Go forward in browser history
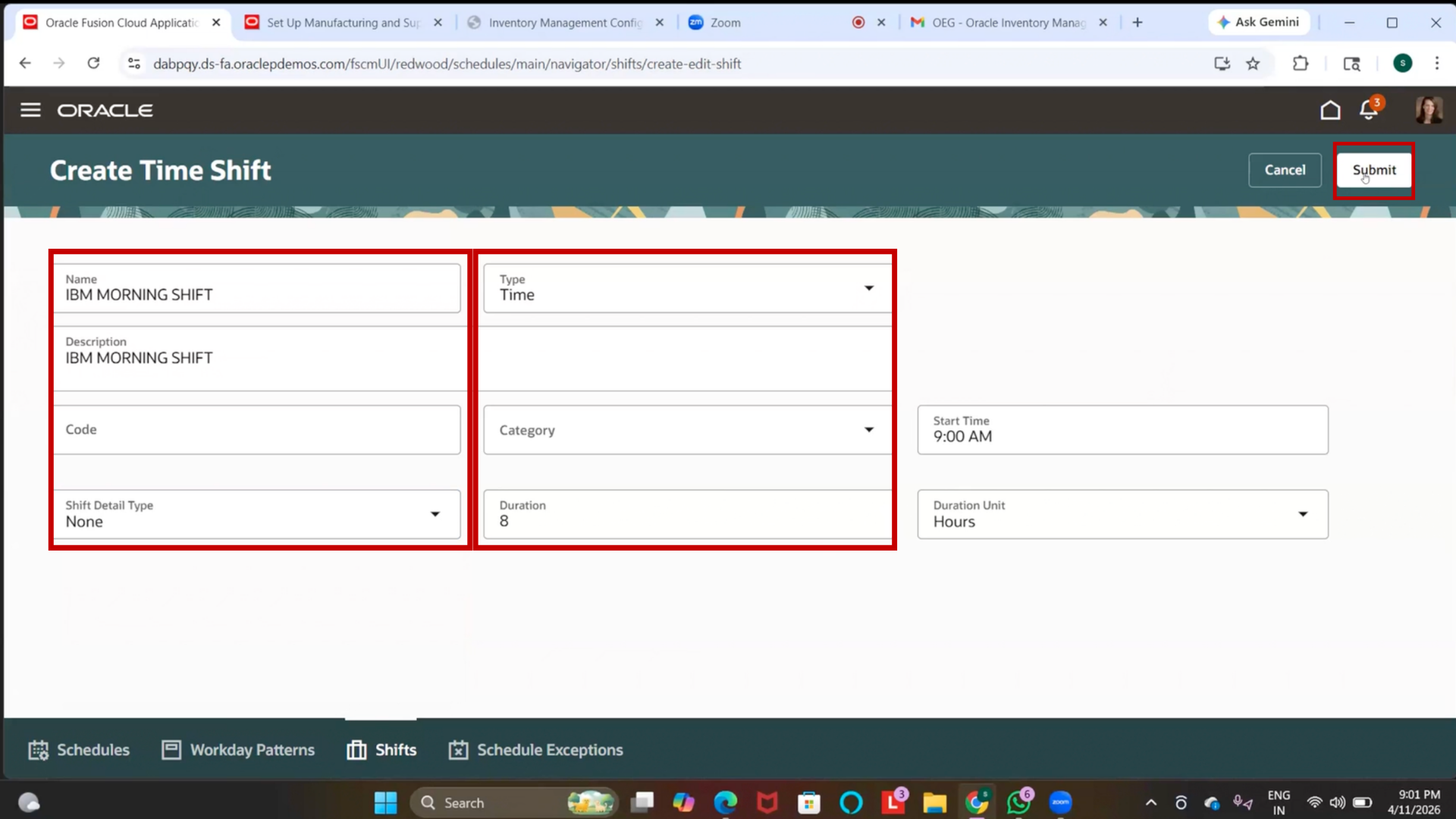The width and height of the screenshot is (1456, 819). [59, 64]
